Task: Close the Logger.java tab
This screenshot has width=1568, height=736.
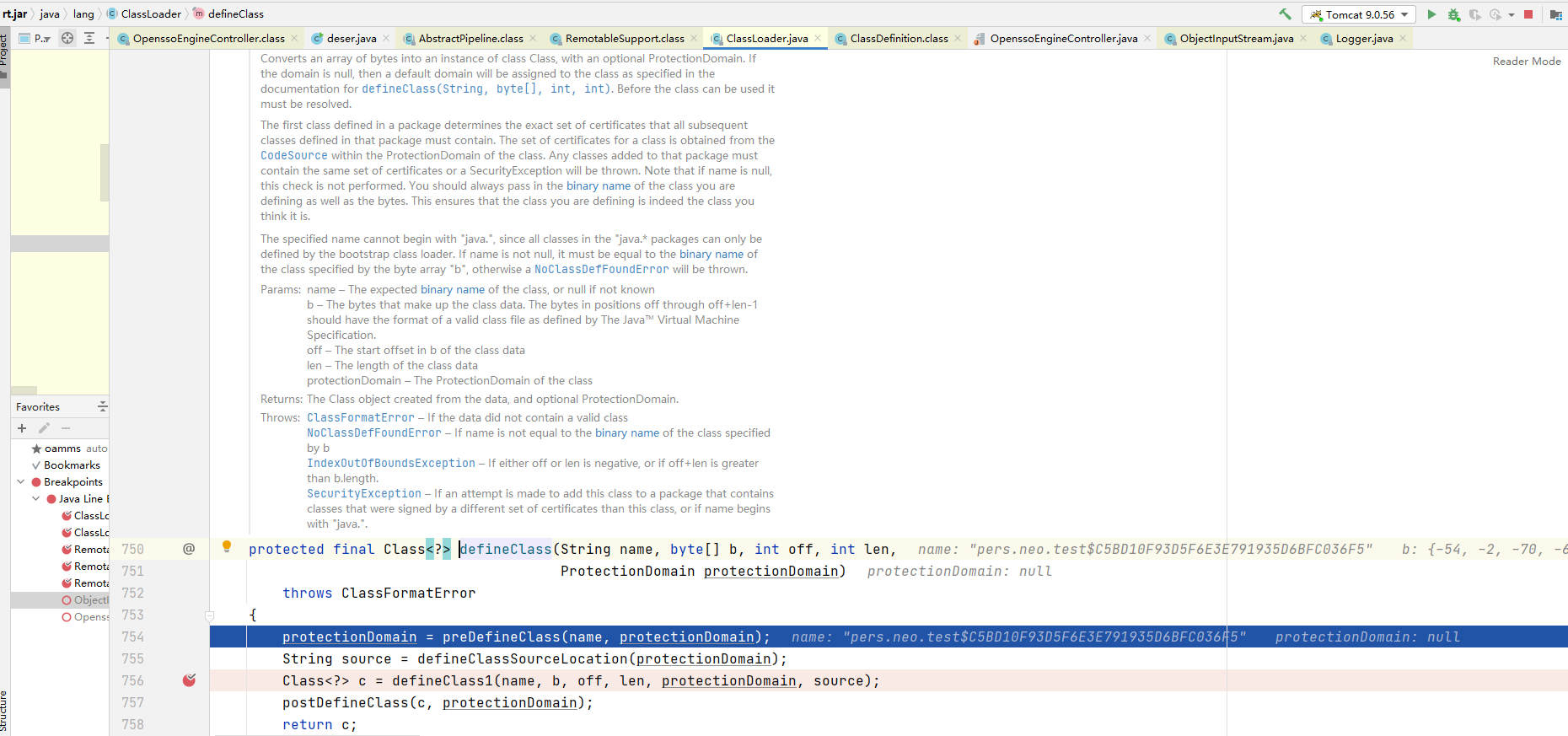Action: 1403,38
